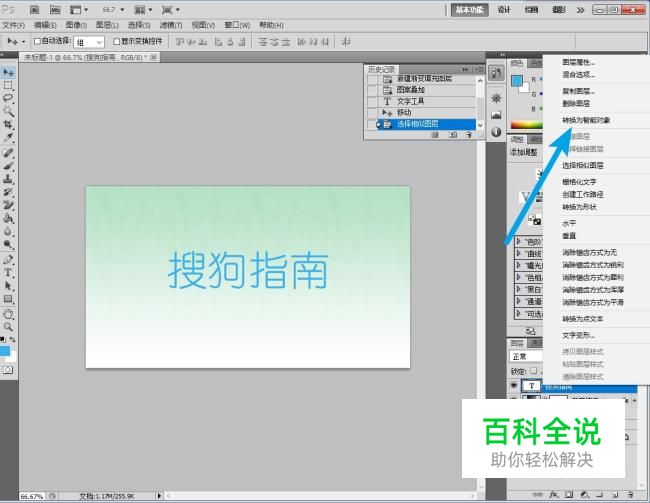This screenshot has height=503, width=650.
Task: Swap foreground and background colors
Action: pyautogui.click(x=12, y=339)
